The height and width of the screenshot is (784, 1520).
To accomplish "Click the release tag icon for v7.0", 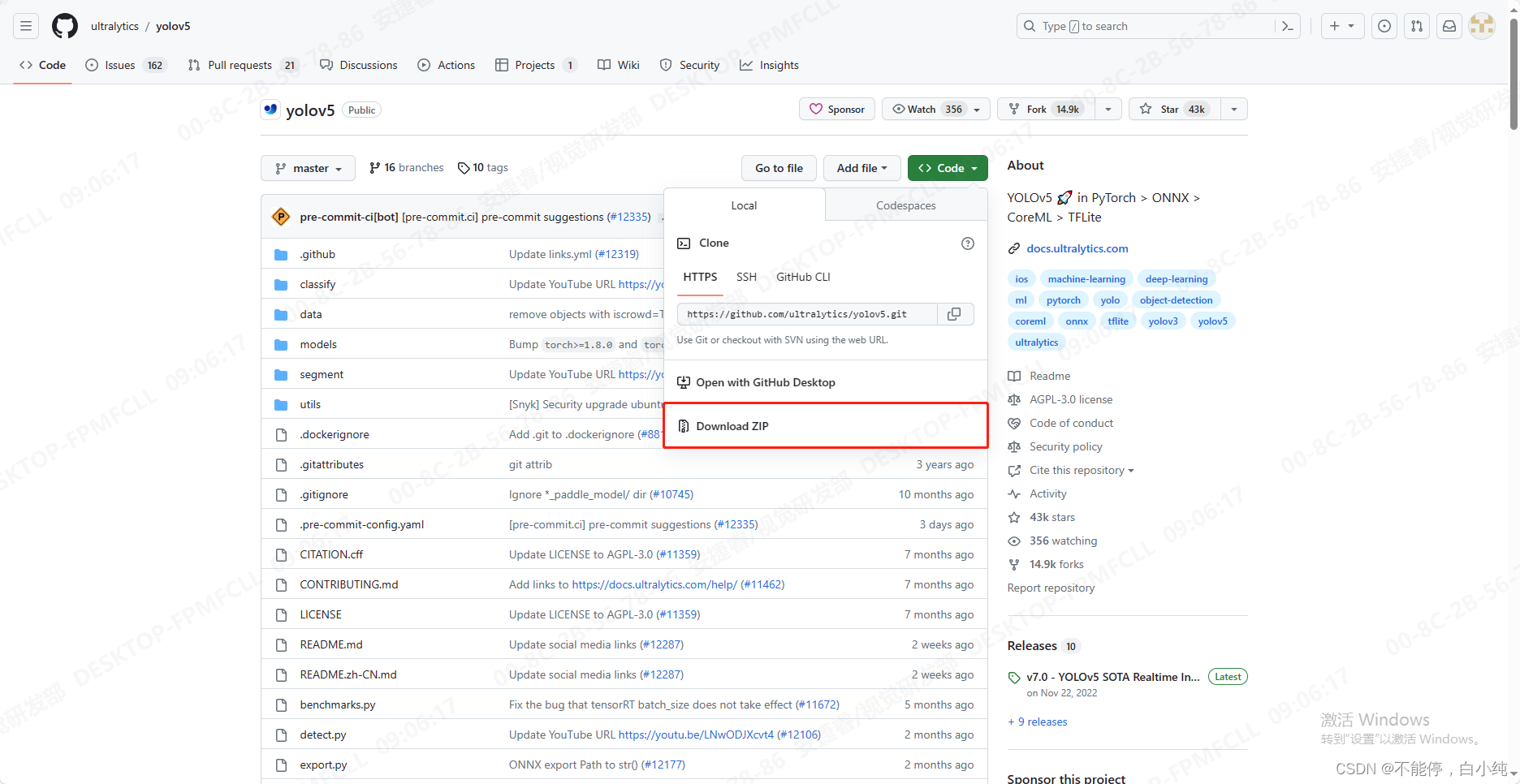I will pos(1014,678).
